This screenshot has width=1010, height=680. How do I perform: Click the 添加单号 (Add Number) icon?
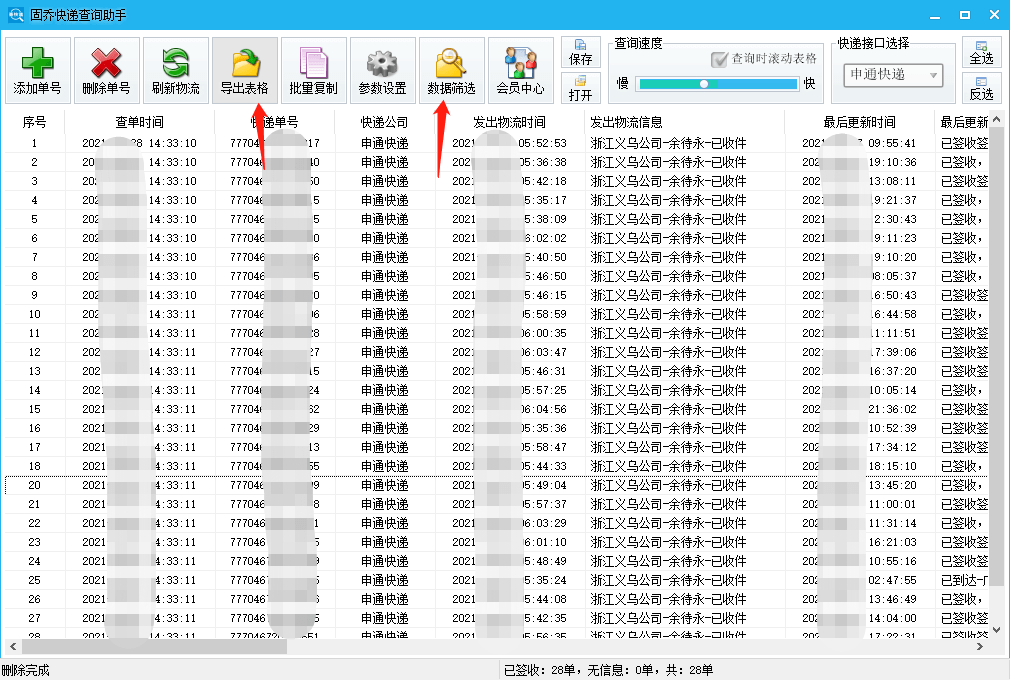[37, 68]
